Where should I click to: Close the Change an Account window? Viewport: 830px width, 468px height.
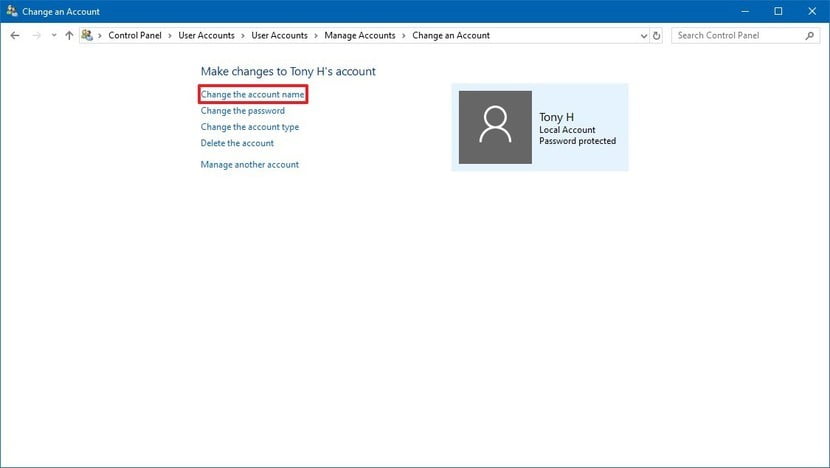812,11
